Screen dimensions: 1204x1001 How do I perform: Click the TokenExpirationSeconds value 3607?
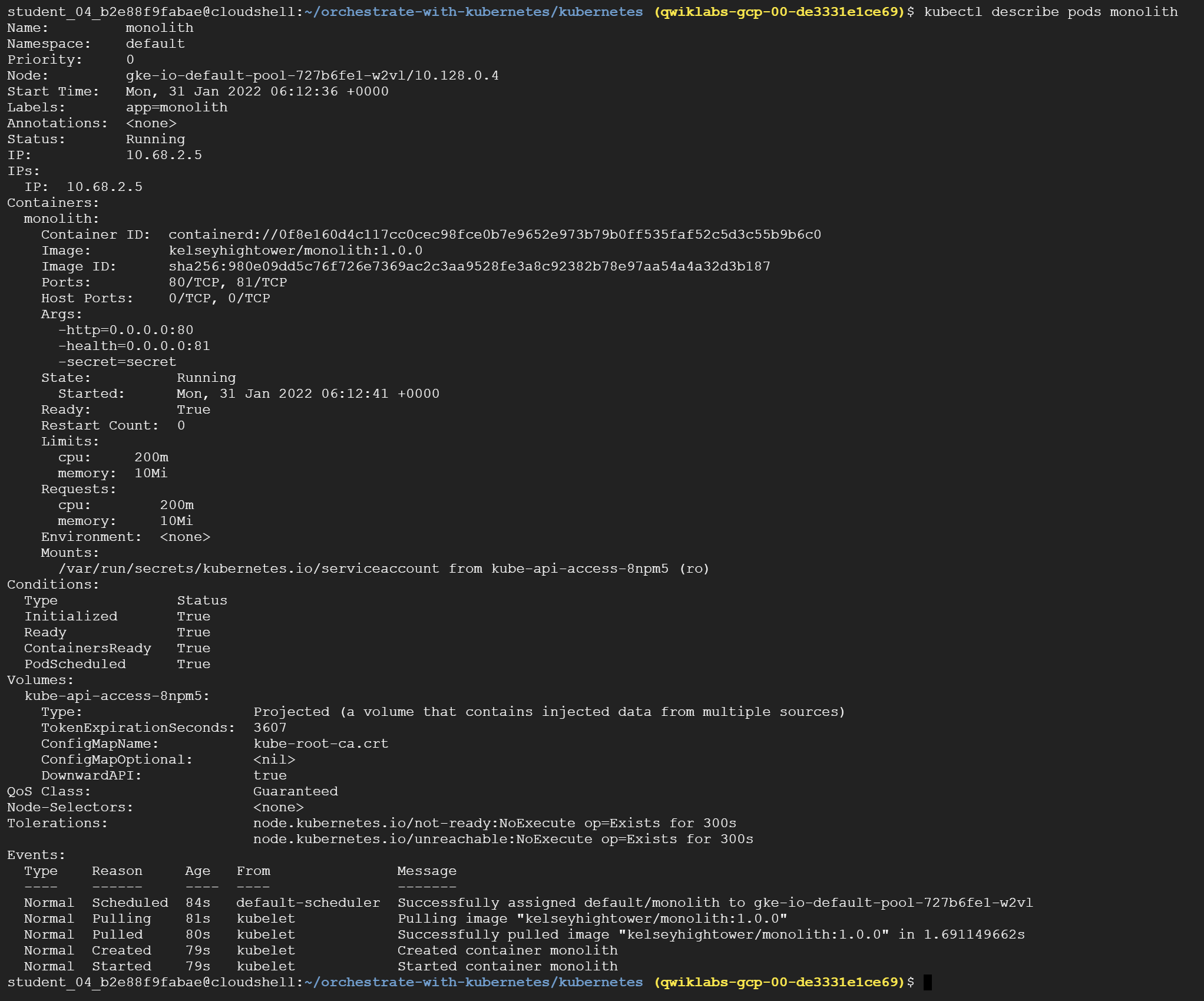(270, 728)
